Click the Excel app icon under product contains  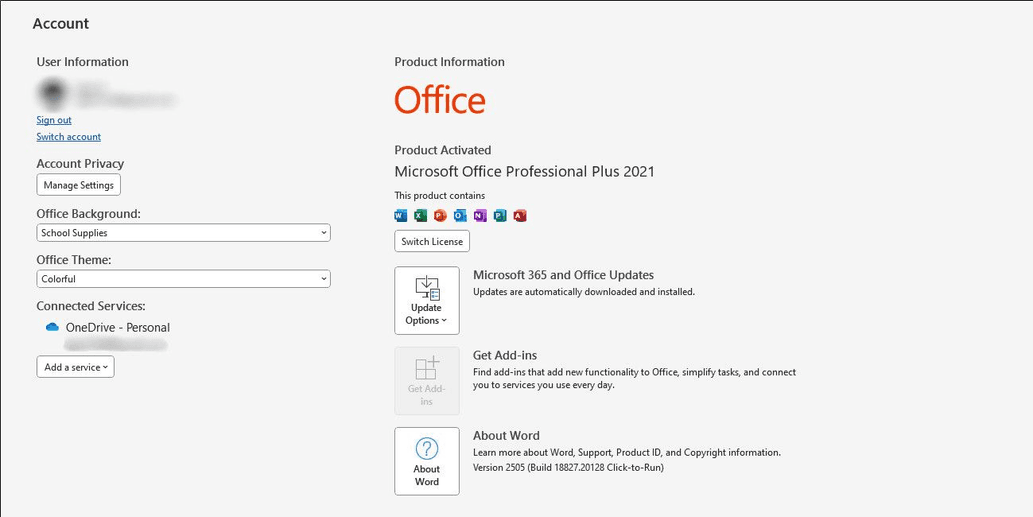tap(420, 215)
